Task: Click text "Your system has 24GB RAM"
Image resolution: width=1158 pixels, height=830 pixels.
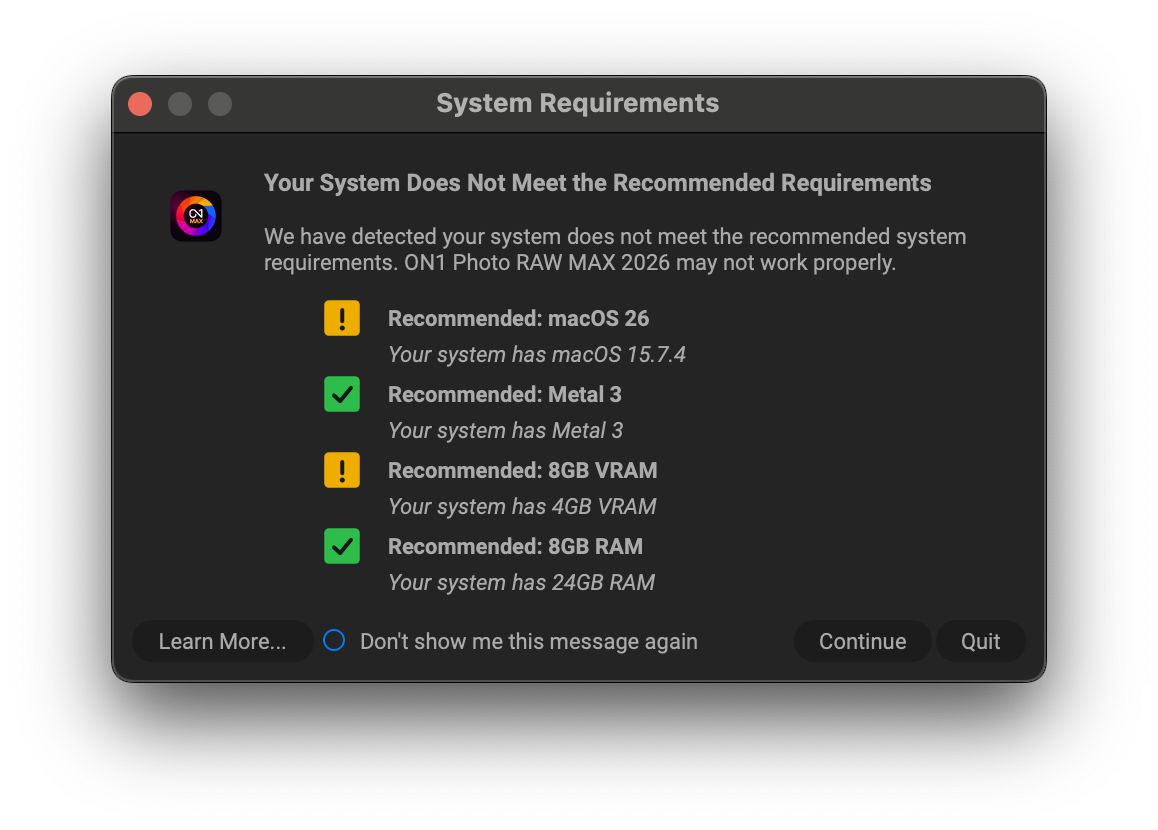Action: pyautogui.click(x=521, y=583)
